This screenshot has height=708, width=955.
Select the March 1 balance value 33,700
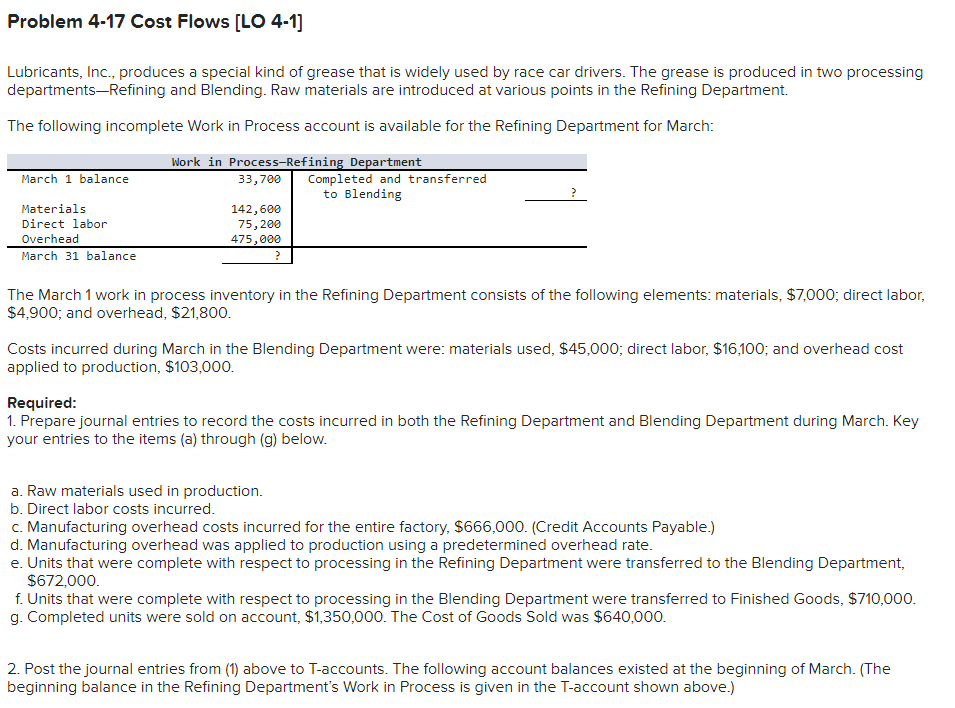259,179
